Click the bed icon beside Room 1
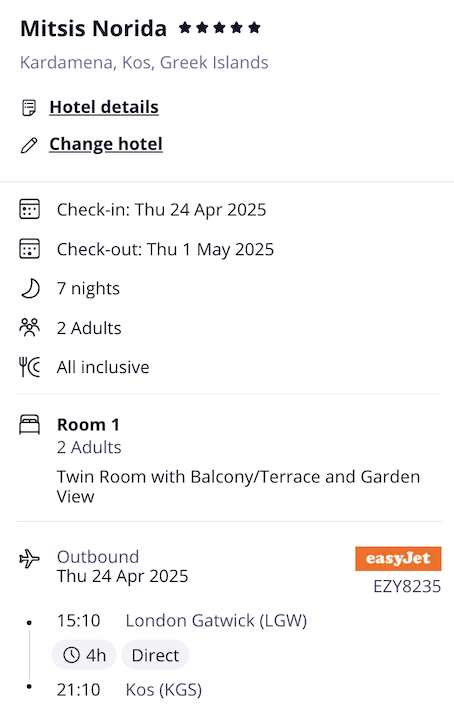 [29, 425]
